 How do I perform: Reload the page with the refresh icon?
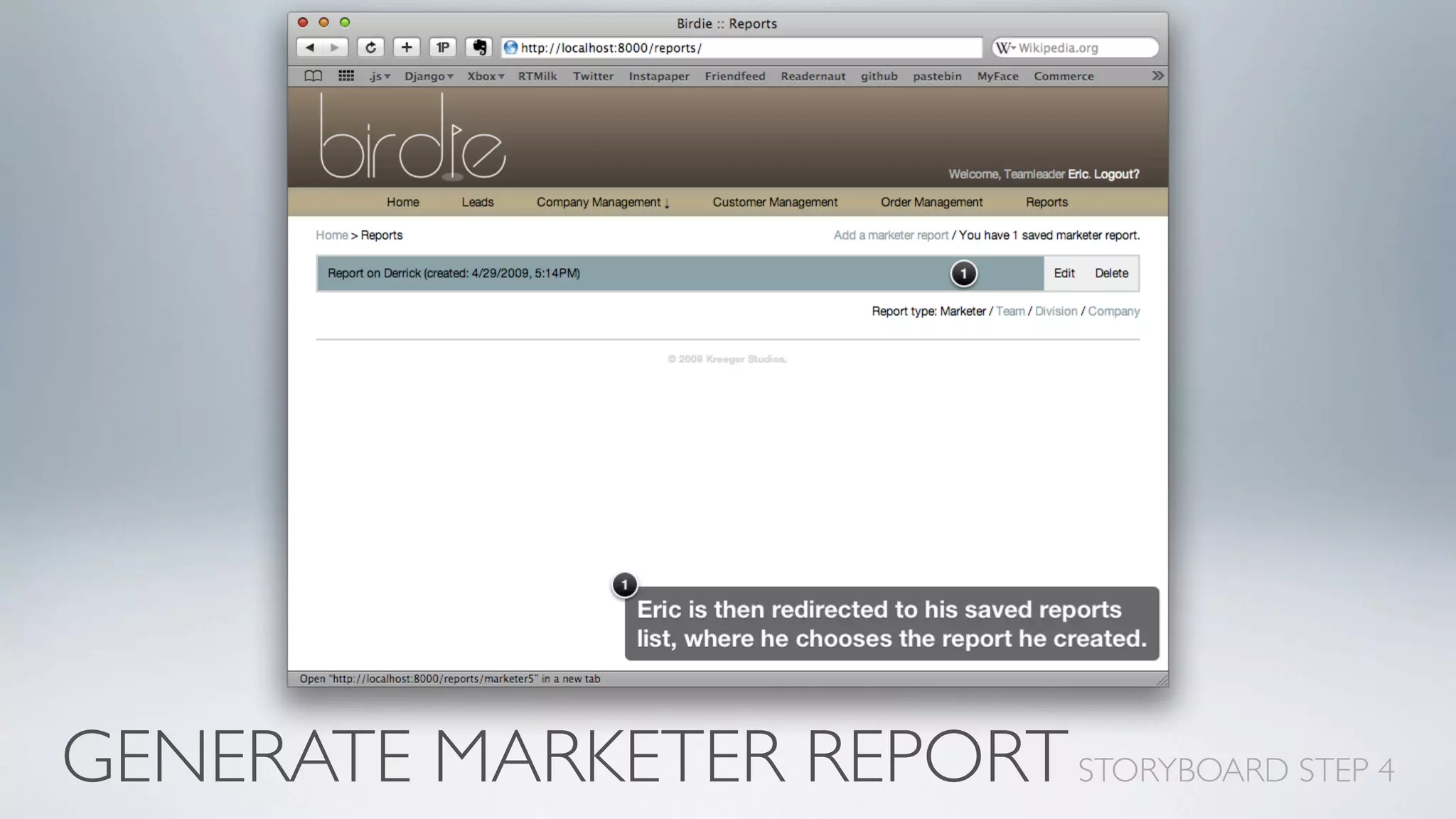(x=370, y=48)
